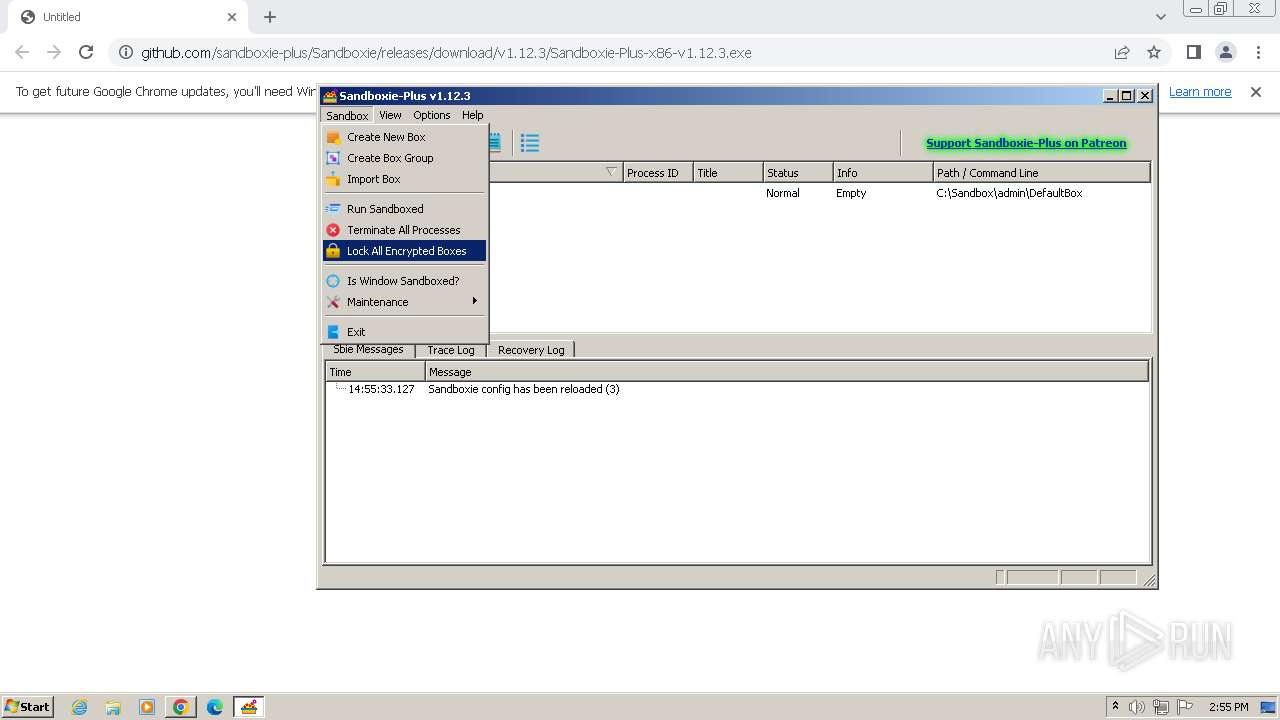The height and width of the screenshot is (720, 1280).
Task: Choose Run Sandboxed menu entry
Action: (x=404, y=209)
